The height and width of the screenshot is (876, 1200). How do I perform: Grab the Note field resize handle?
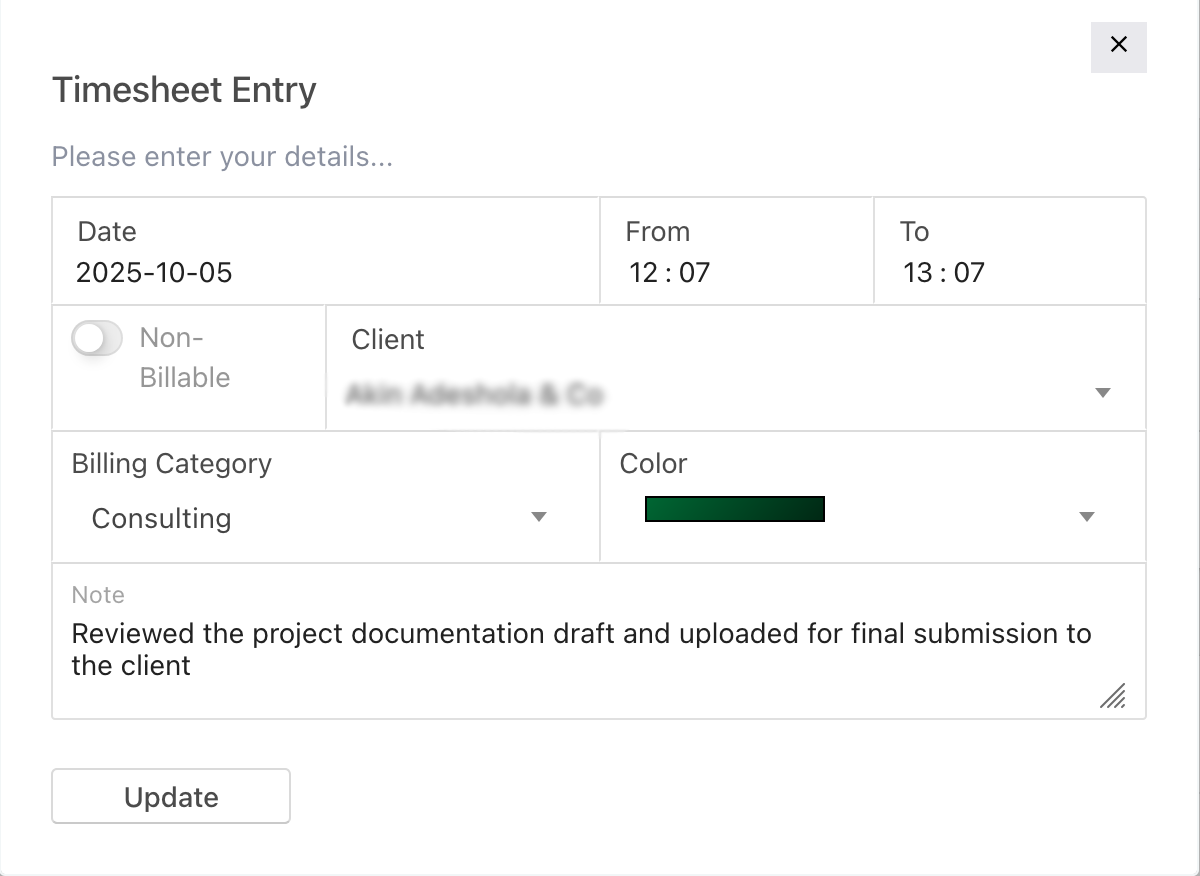pos(1112,696)
